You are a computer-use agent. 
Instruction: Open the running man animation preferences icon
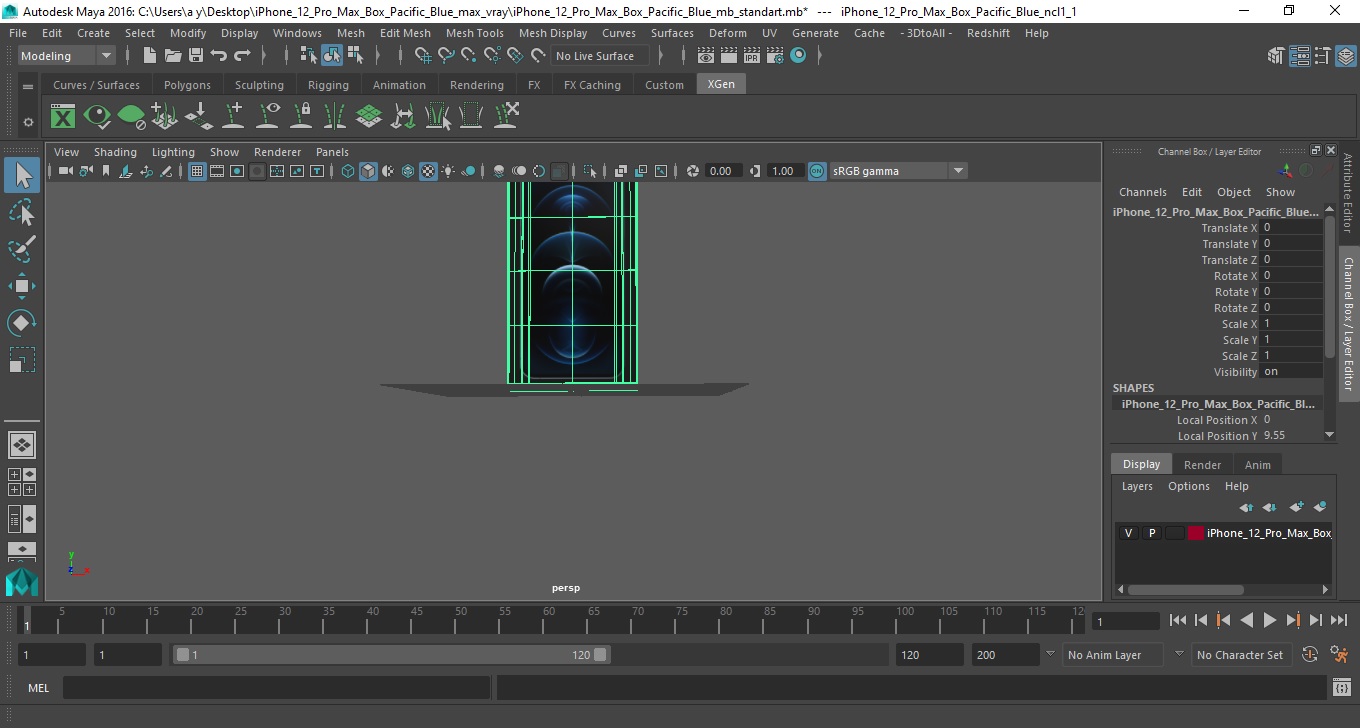[x=1340, y=655]
